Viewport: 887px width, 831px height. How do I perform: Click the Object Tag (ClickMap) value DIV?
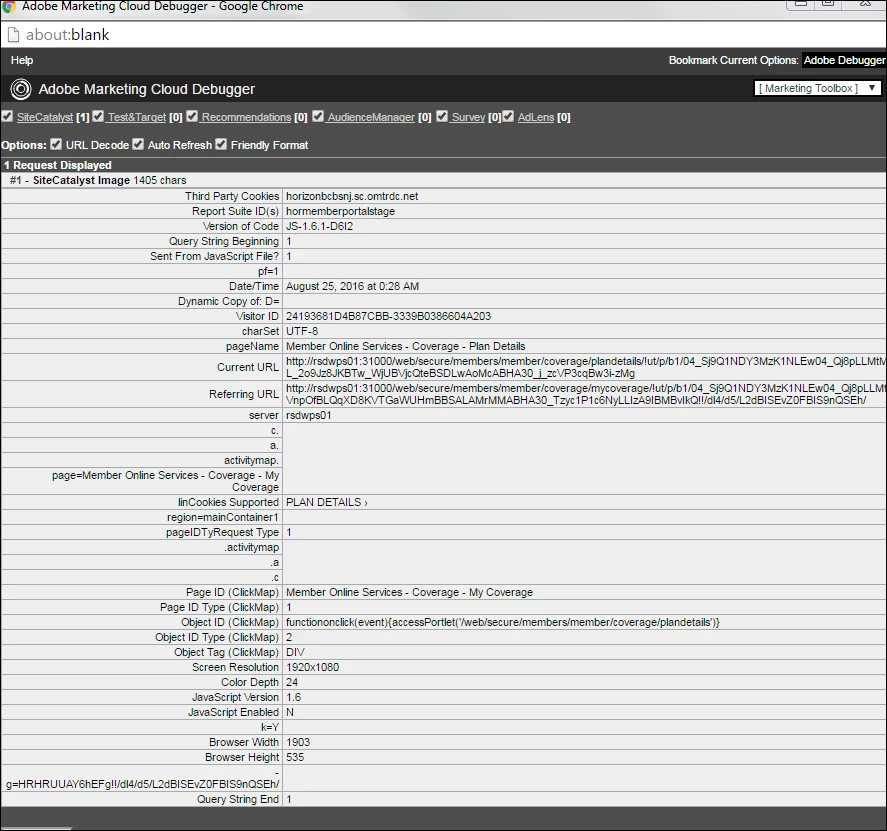coord(295,652)
